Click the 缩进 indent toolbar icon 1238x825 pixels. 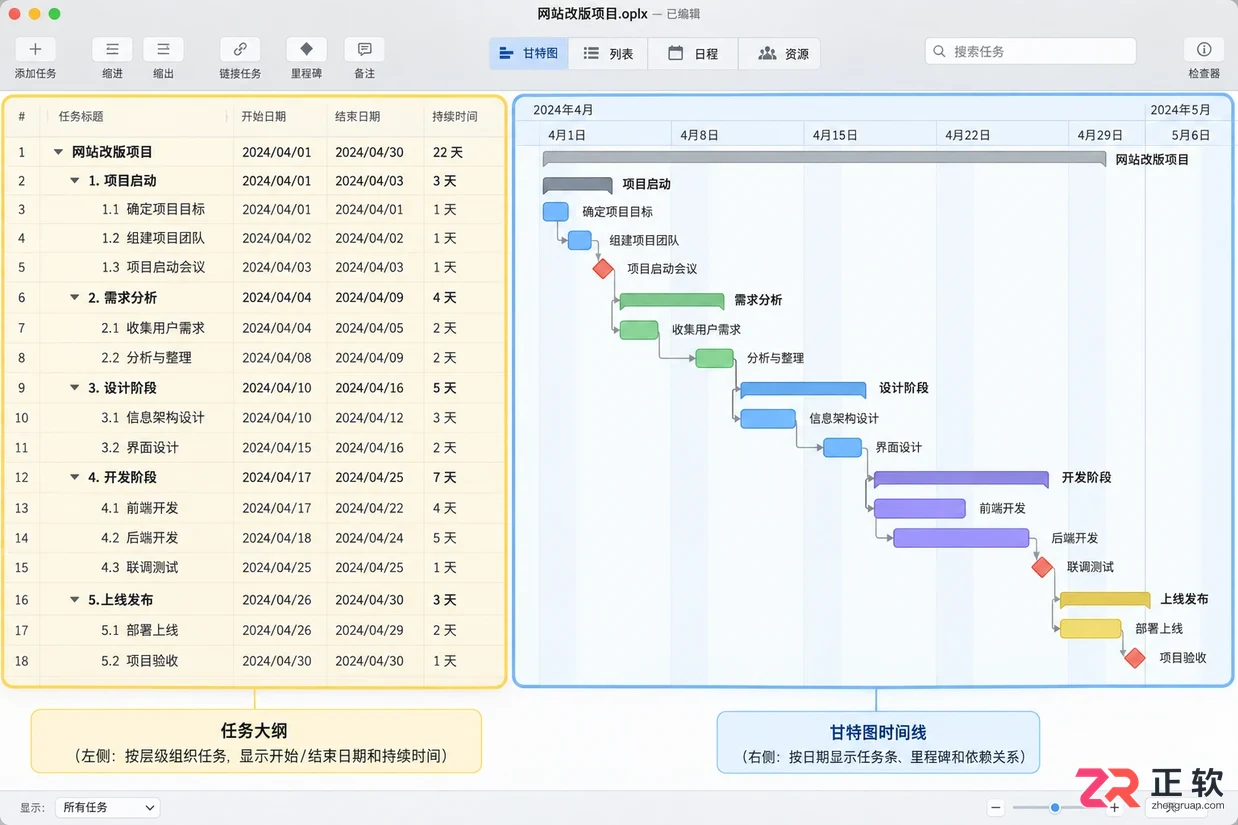pyautogui.click(x=112, y=49)
